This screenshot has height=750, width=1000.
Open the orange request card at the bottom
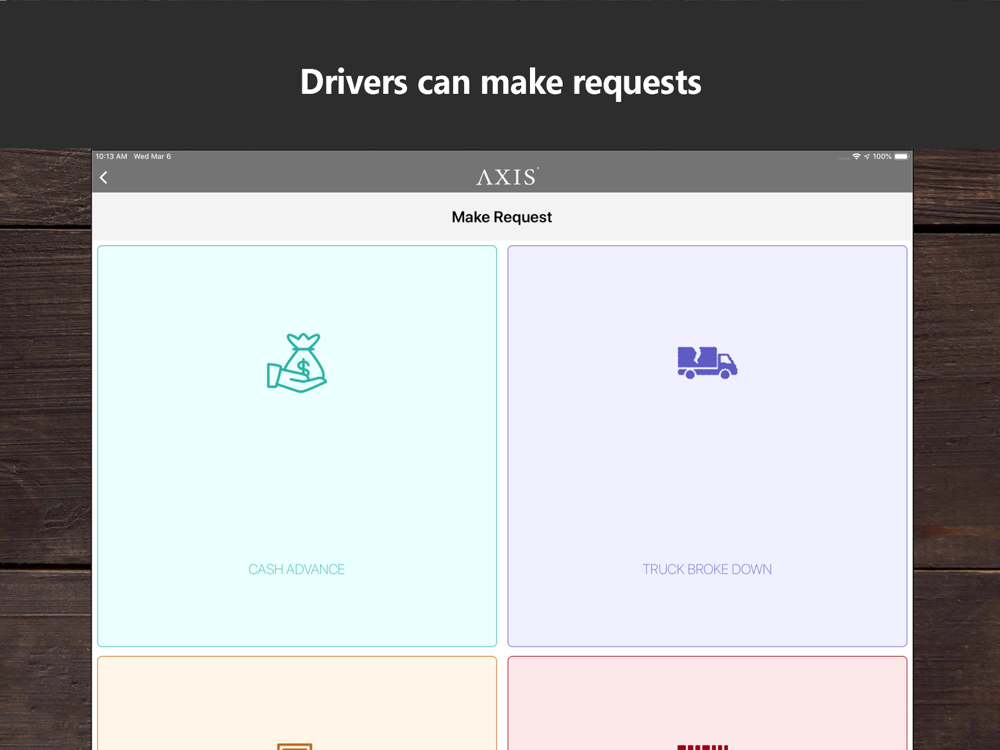tap(297, 703)
